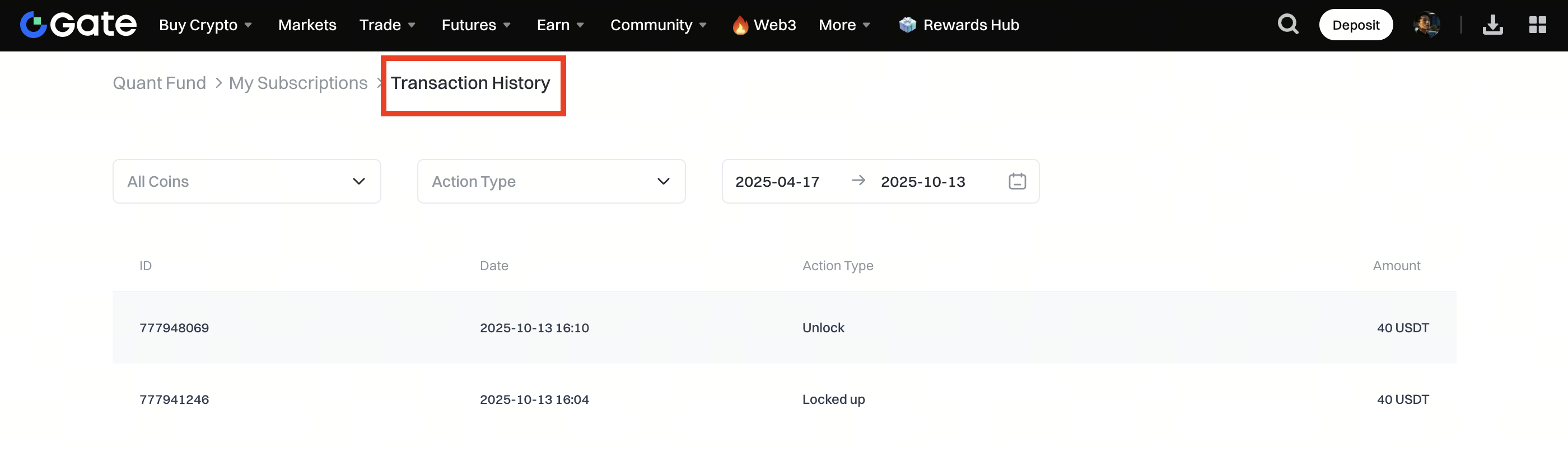Select the Unlock transaction row 777948069
This screenshot has width=1568, height=452.
784,327
